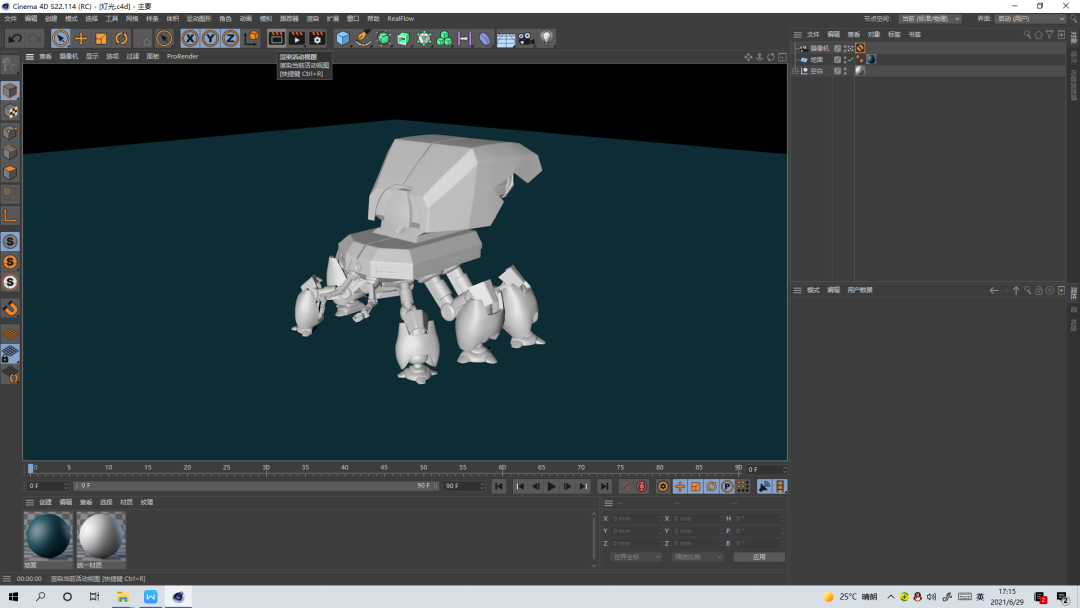This screenshot has width=1080, height=608.
Task: Click the Coordinate System toggle icon
Action: click(x=251, y=39)
